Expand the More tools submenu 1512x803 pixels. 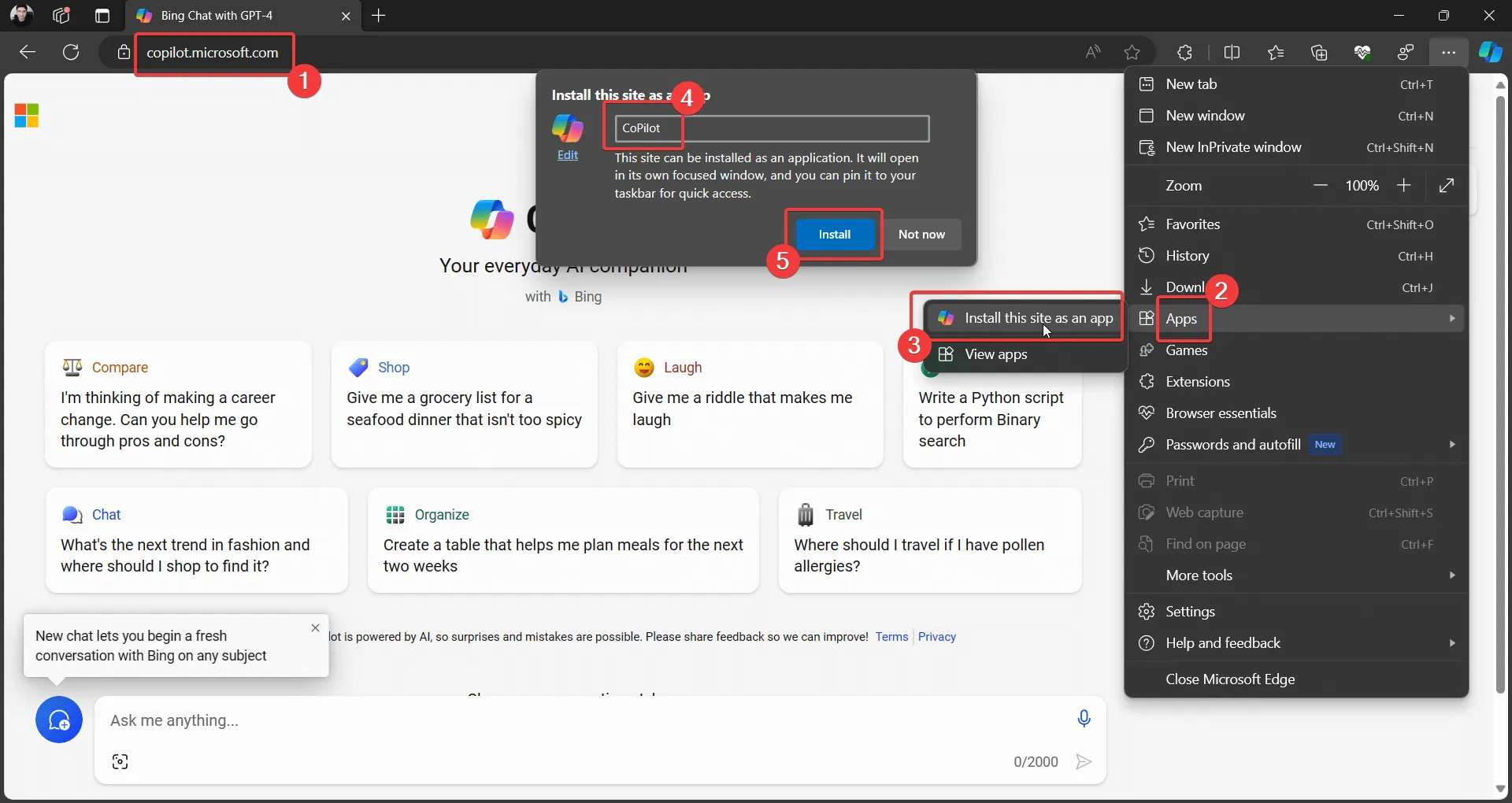pos(1452,575)
